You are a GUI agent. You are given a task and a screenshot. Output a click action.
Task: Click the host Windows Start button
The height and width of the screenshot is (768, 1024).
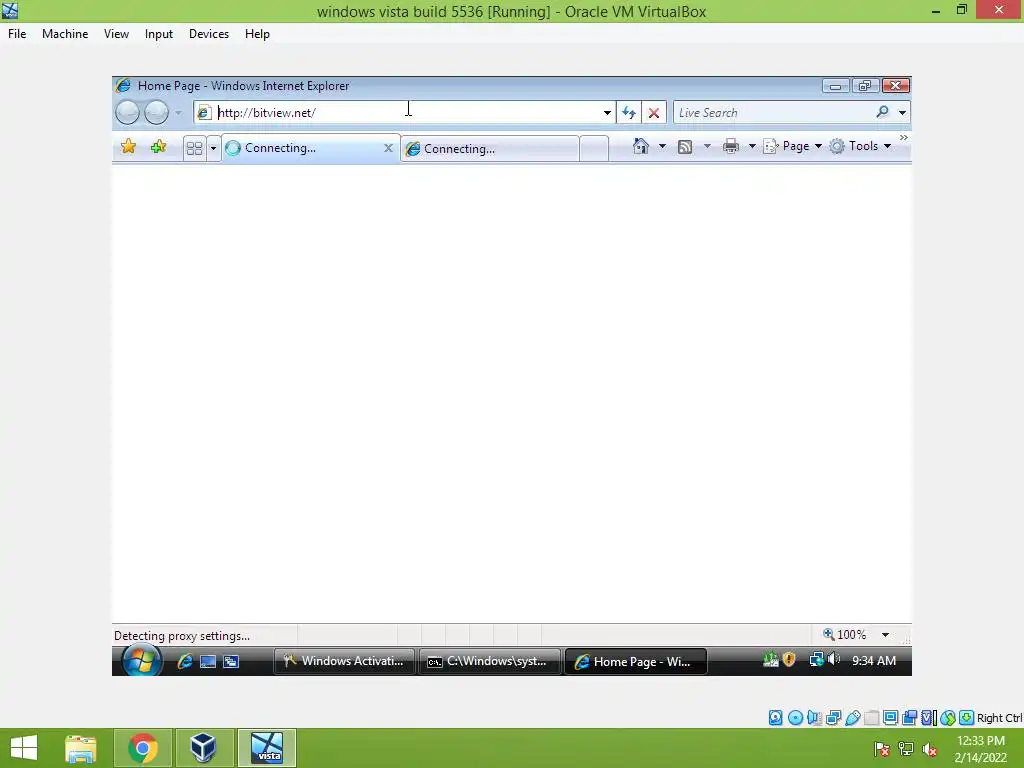pos(24,748)
